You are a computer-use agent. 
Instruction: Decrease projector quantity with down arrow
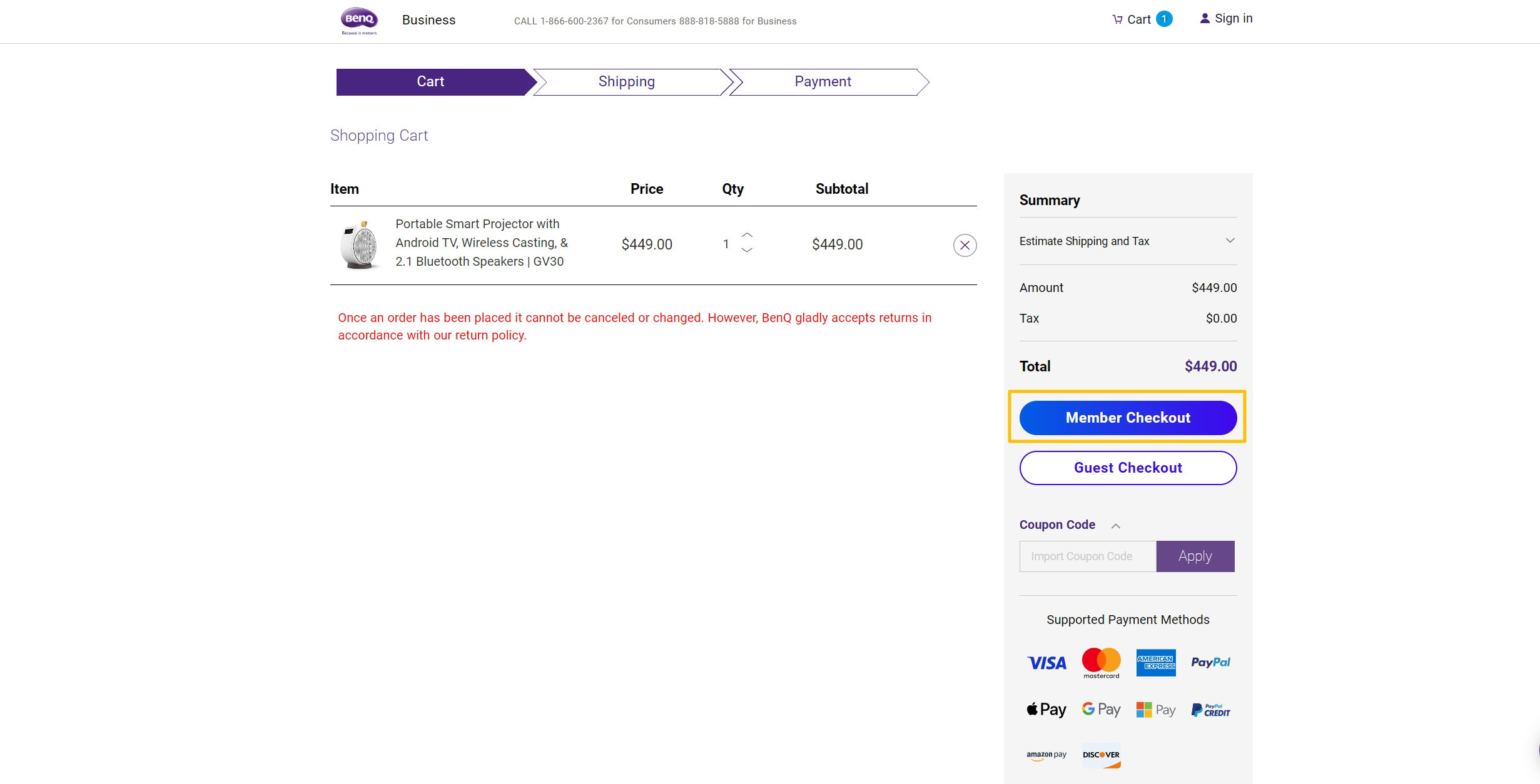pos(747,250)
